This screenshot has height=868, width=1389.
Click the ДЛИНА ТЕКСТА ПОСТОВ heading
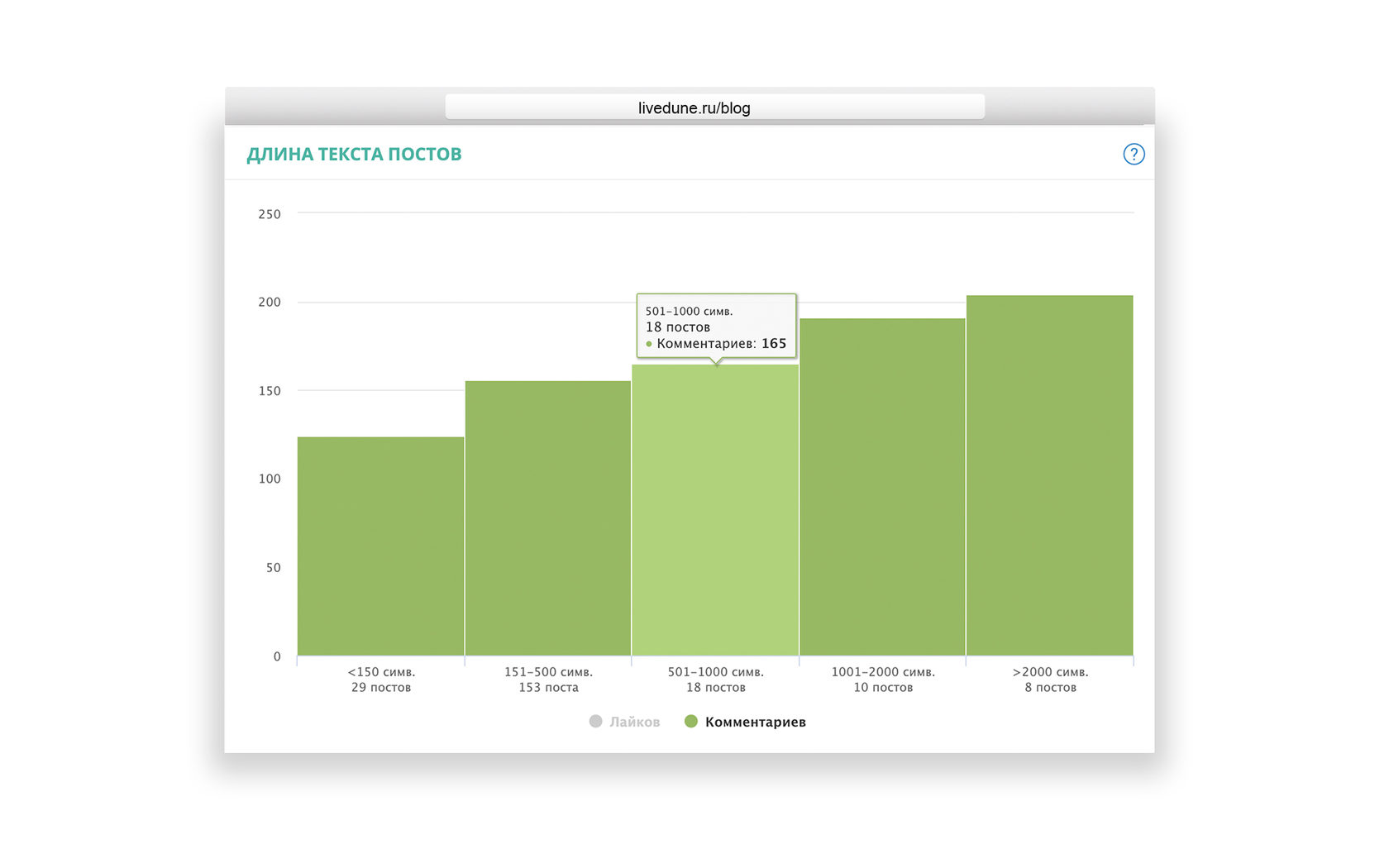[x=354, y=154]
